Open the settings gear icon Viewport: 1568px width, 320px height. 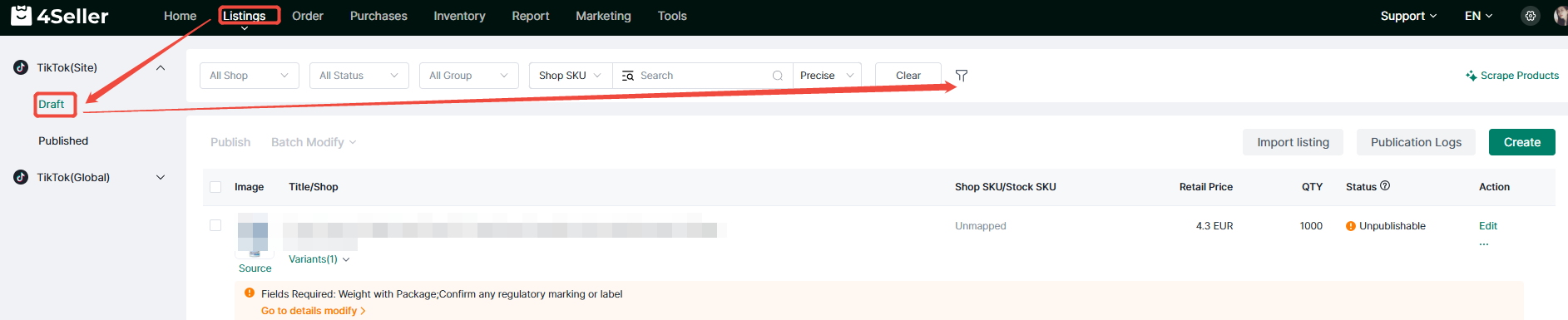(1530, 16)
